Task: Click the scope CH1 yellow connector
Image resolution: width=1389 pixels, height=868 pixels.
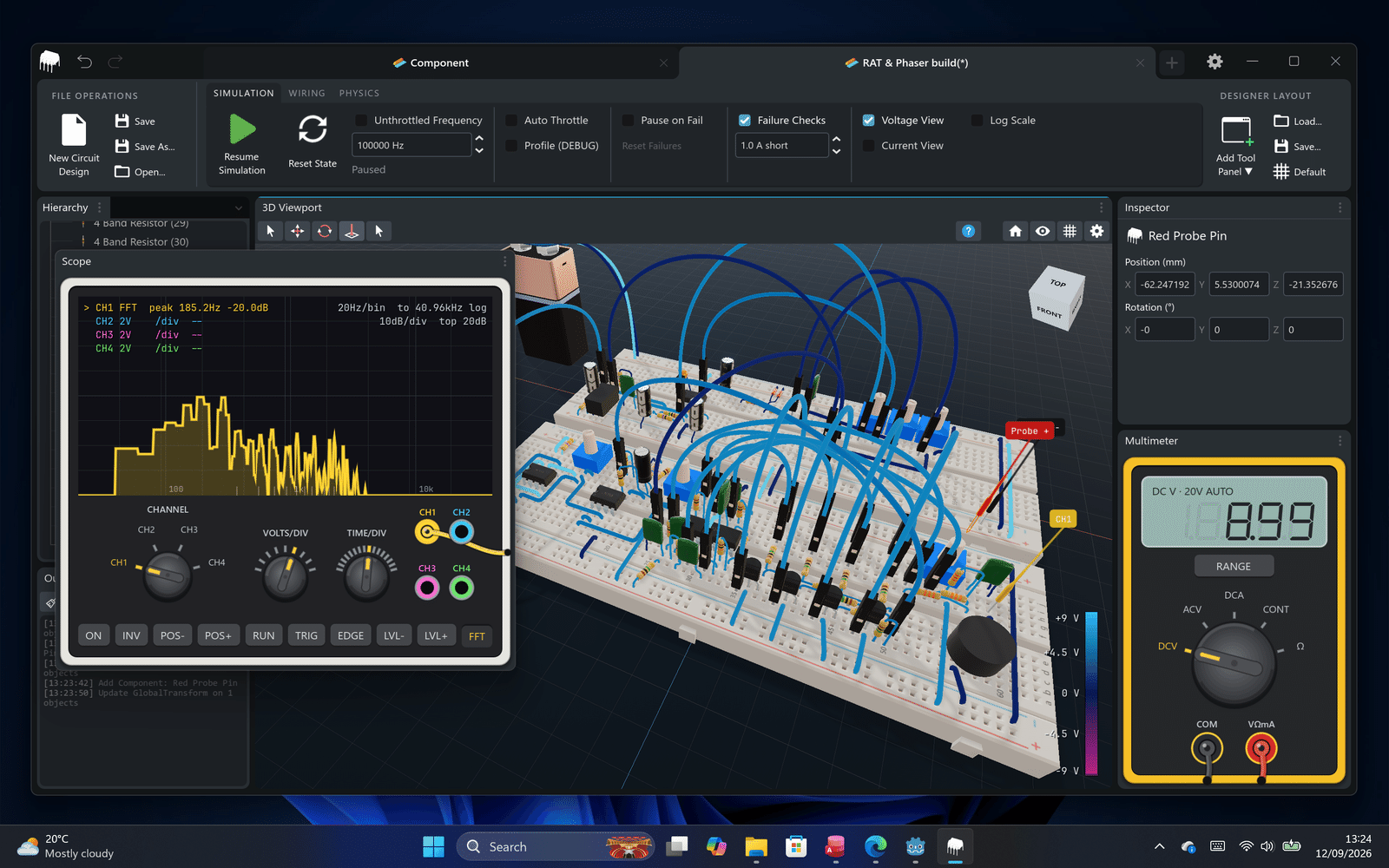Action: point(427,532)
